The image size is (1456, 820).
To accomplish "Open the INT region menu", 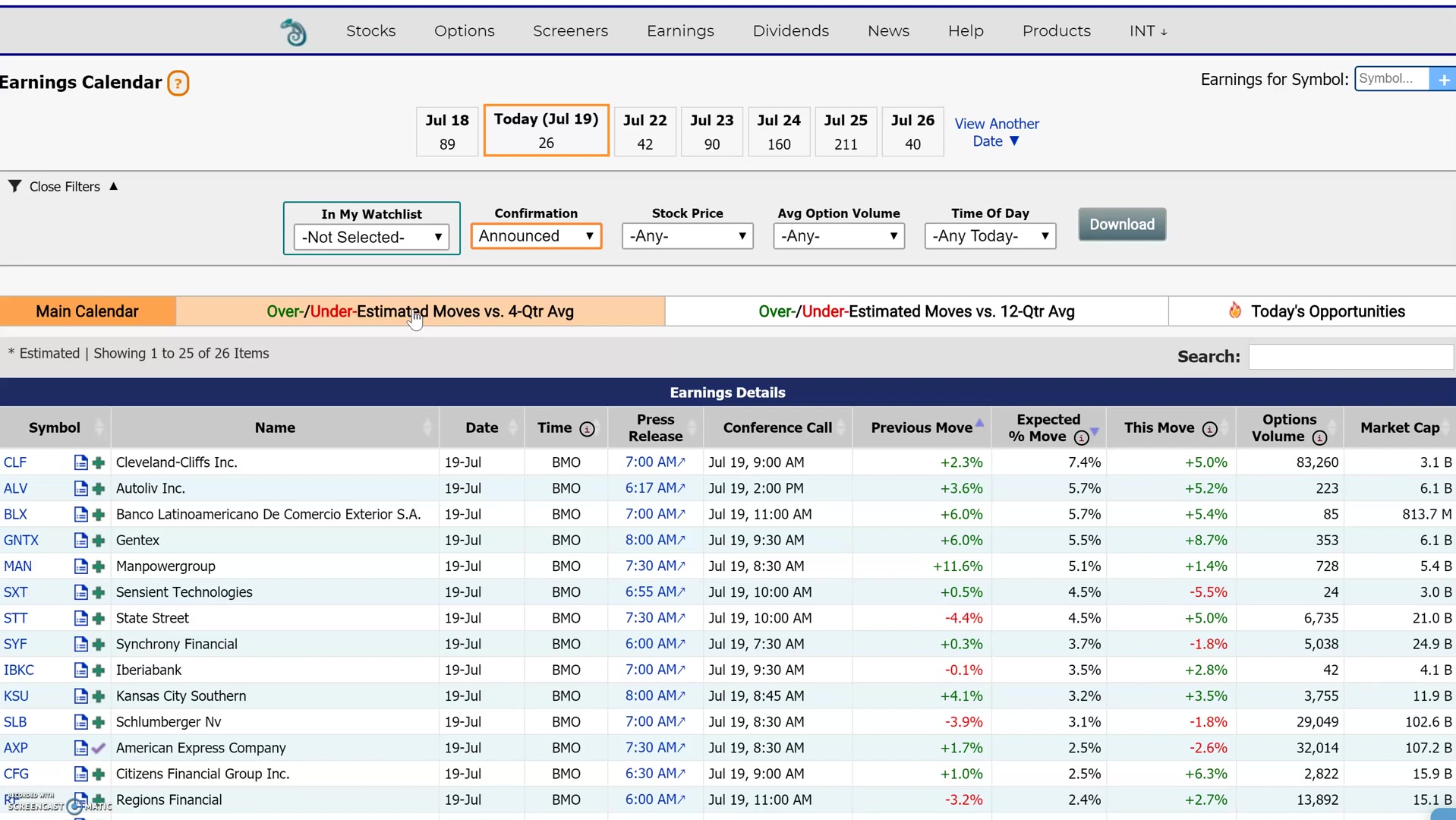I will [1148, 31].
